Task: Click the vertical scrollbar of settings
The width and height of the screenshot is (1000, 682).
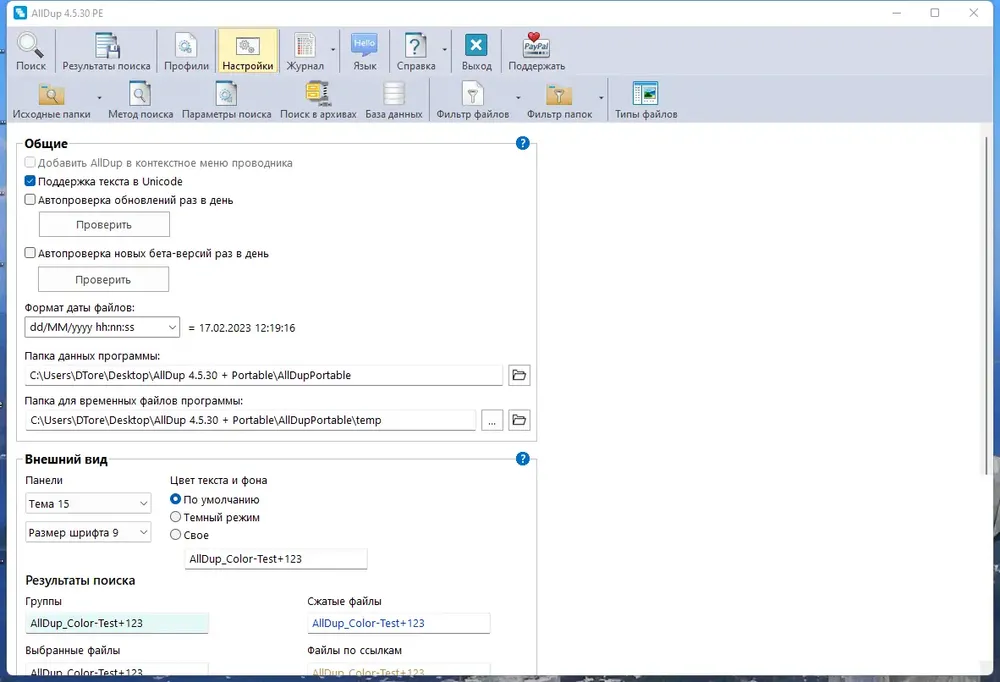Action: [x=985, y=306]
